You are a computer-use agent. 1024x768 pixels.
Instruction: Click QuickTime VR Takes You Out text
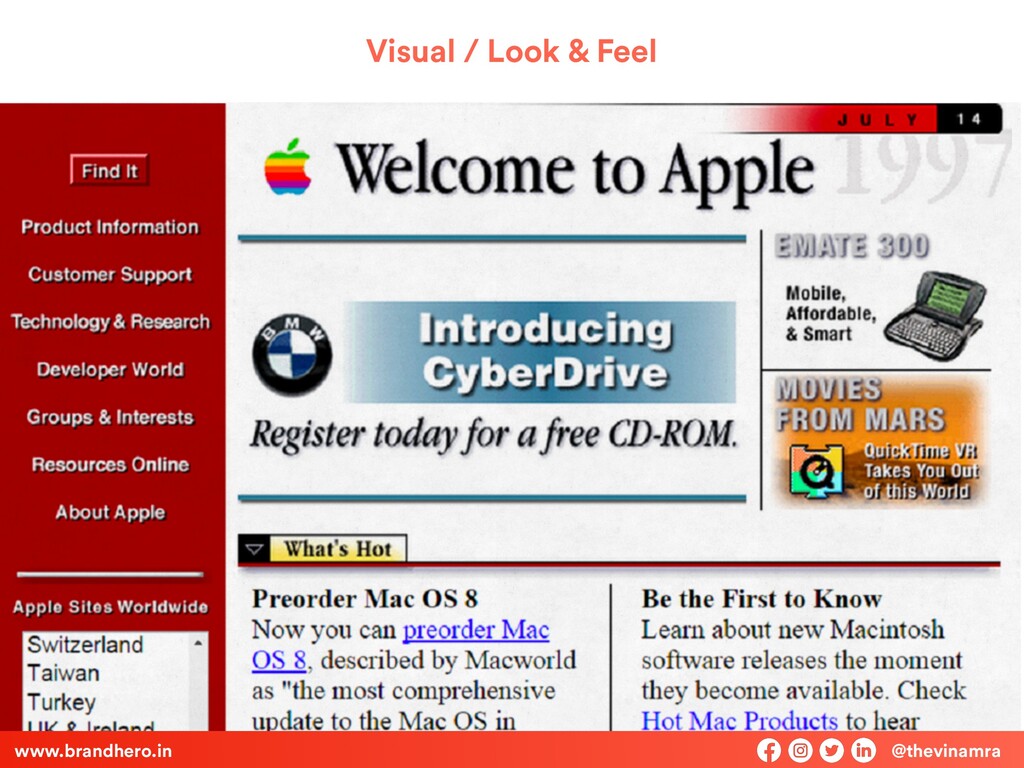pos(920,471)
